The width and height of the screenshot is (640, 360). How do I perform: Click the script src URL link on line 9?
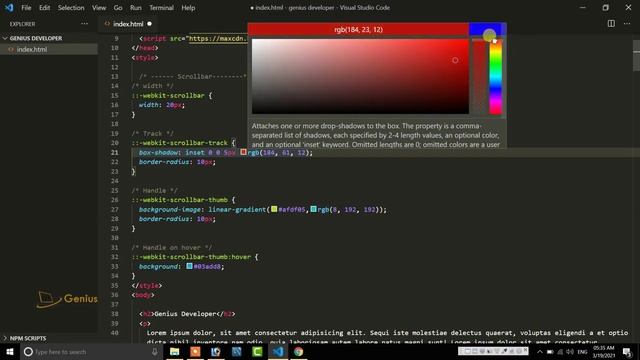[x=218, y=39]
